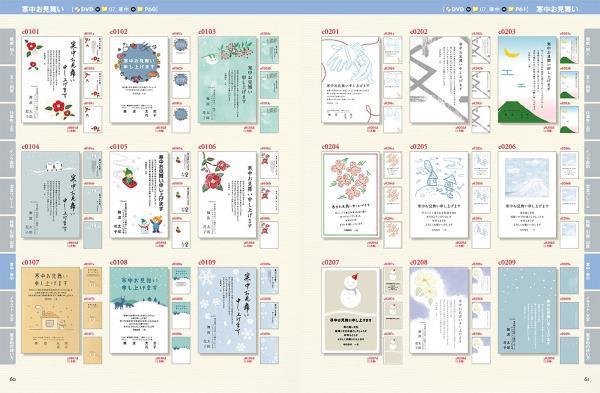Select the bottom small variant beside card c0106
Screen dimensions: 600x393
tap(269, 235)
